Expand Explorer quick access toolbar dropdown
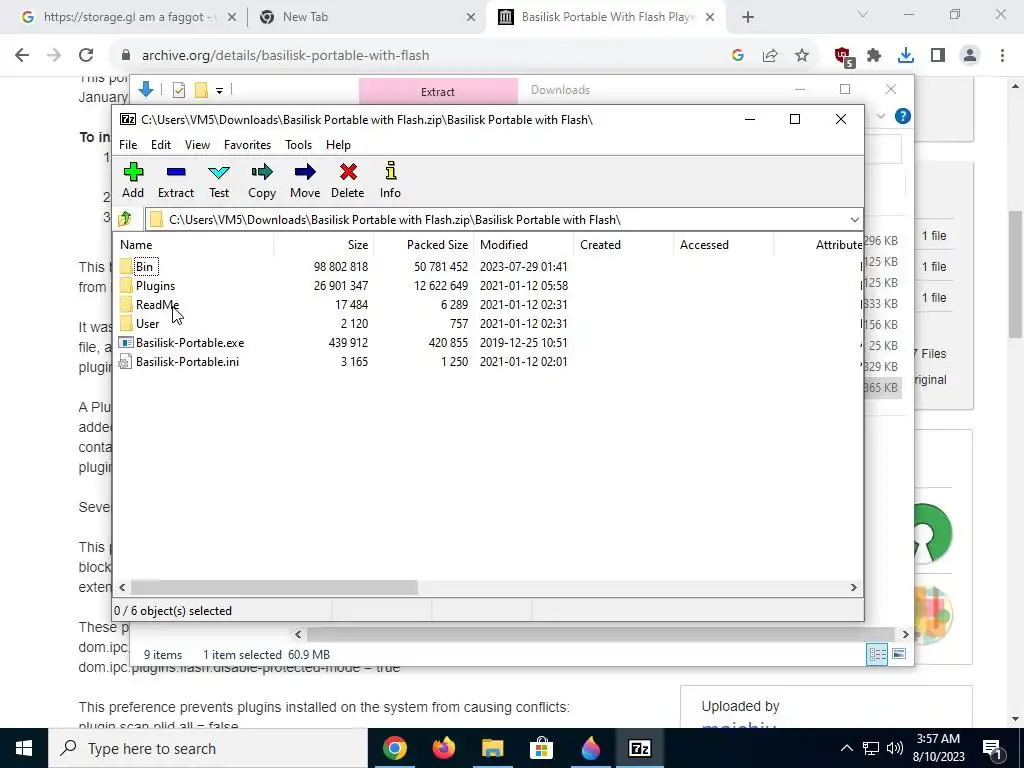 (x=219, y=91)
